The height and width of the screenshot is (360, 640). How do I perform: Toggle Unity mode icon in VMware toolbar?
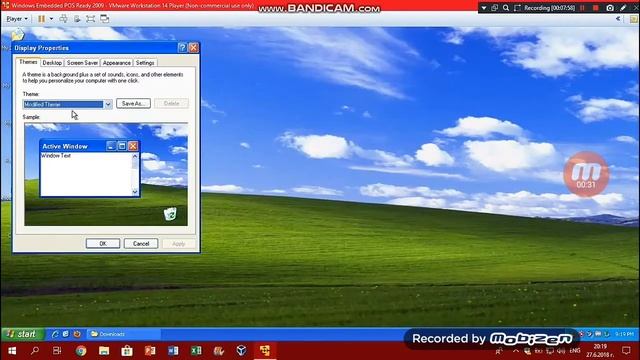(104, 19)
